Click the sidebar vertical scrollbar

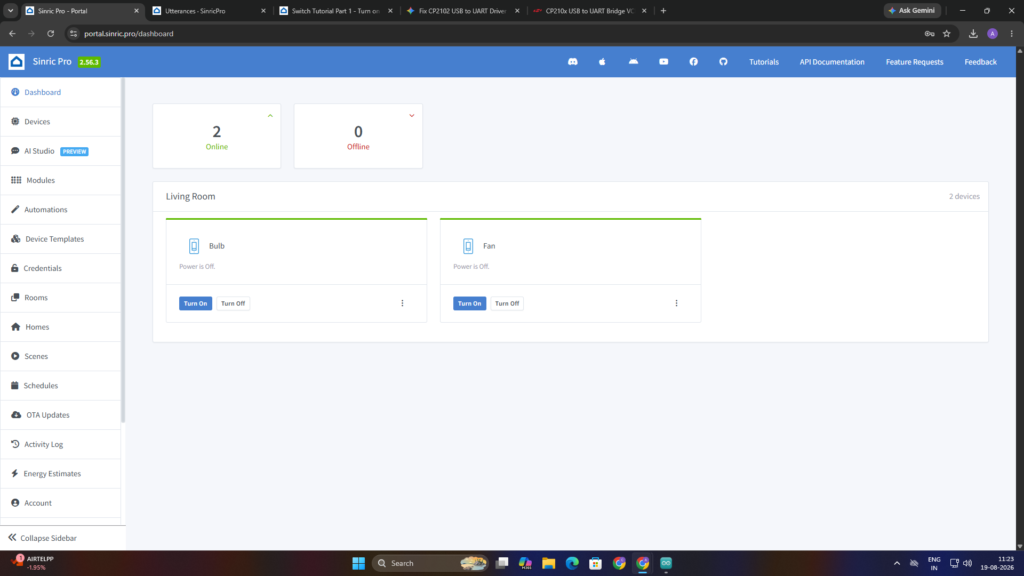(x=123, y=251)
